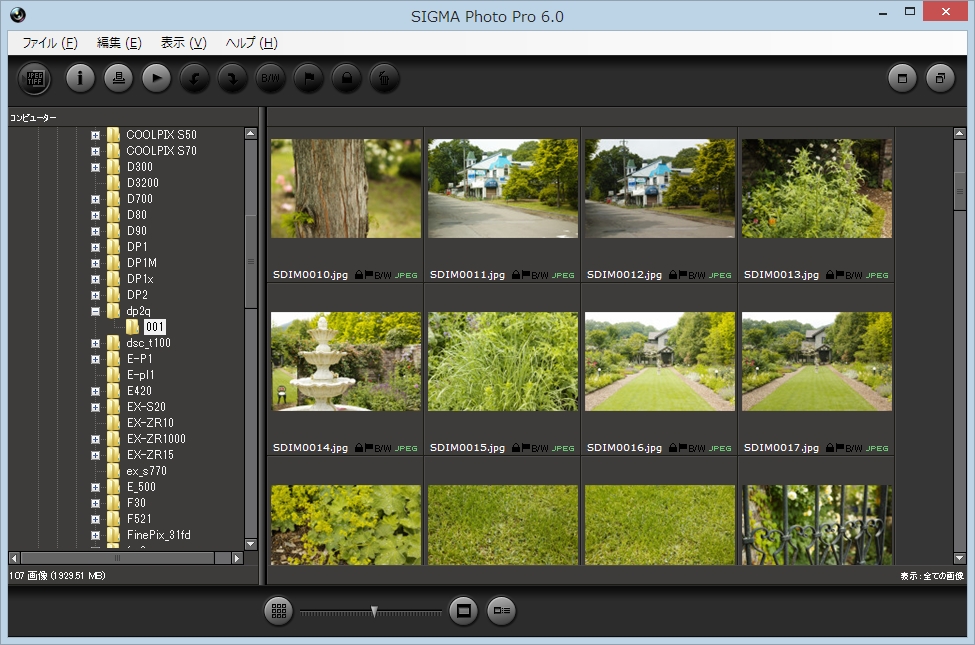
Task: Toggle the flag mark on selected images
Action: tap(308, 79)
